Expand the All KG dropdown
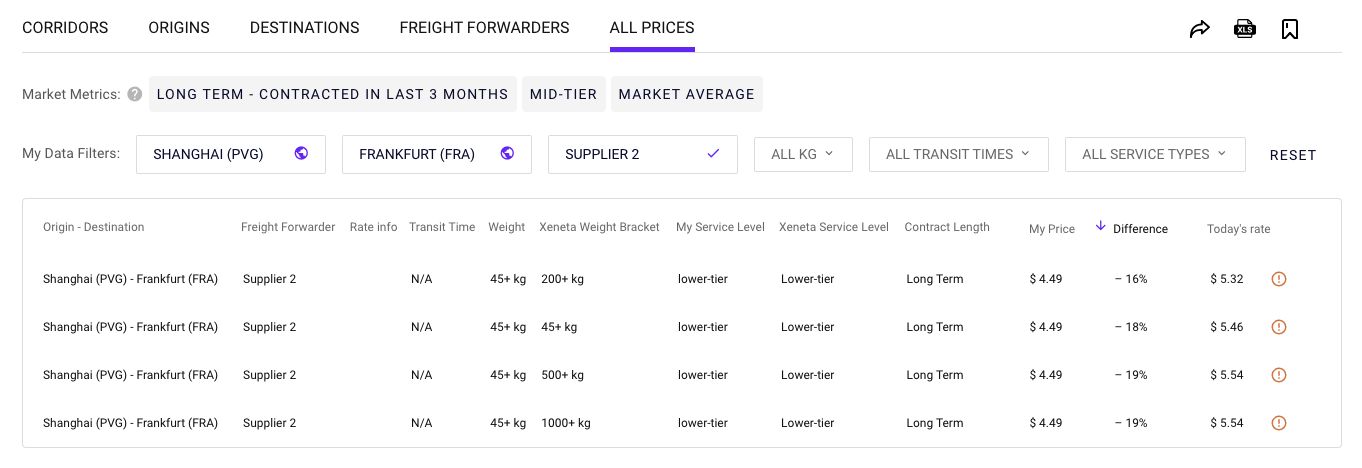The image size is (1362, 468). 802,154
